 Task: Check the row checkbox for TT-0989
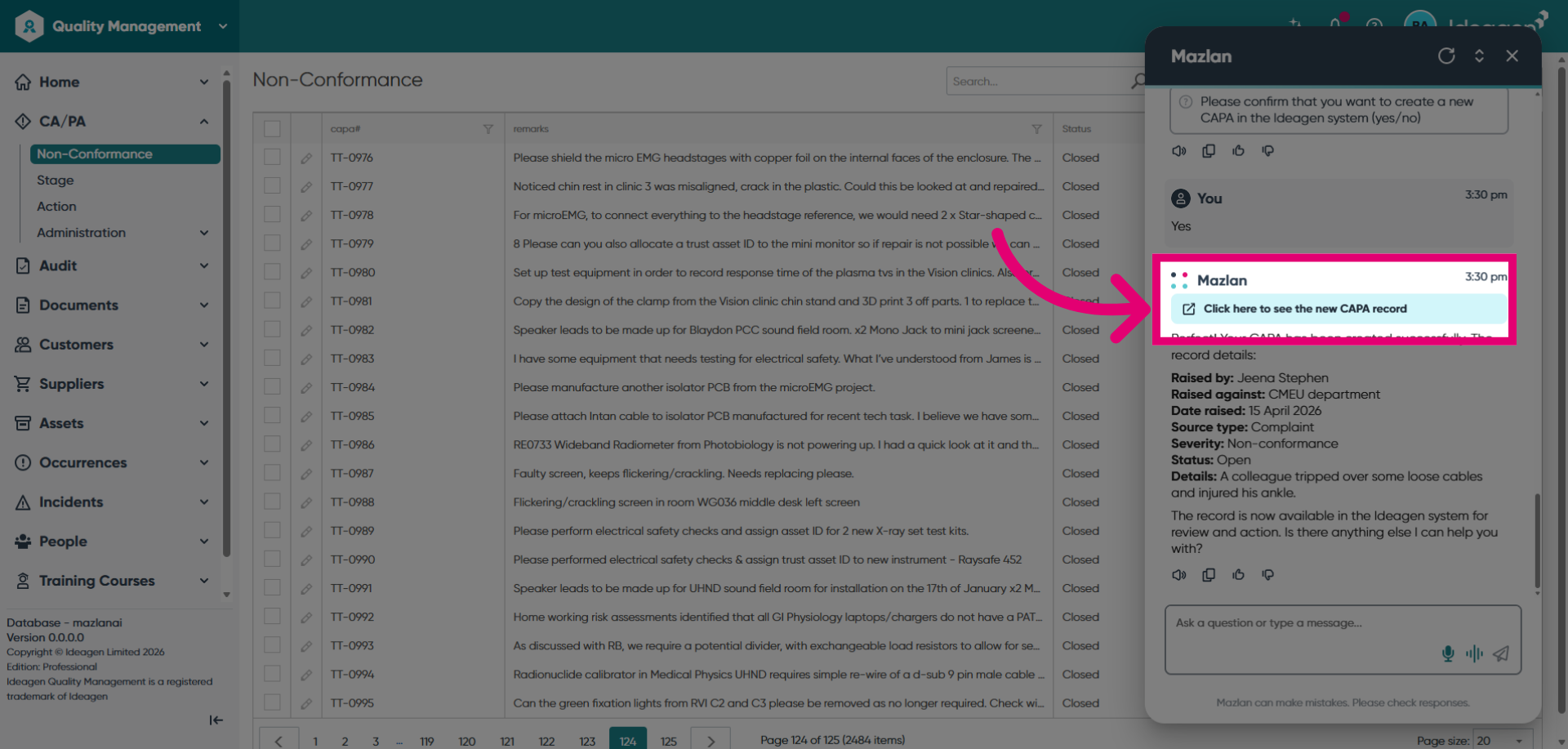click(x=273, y=531)
